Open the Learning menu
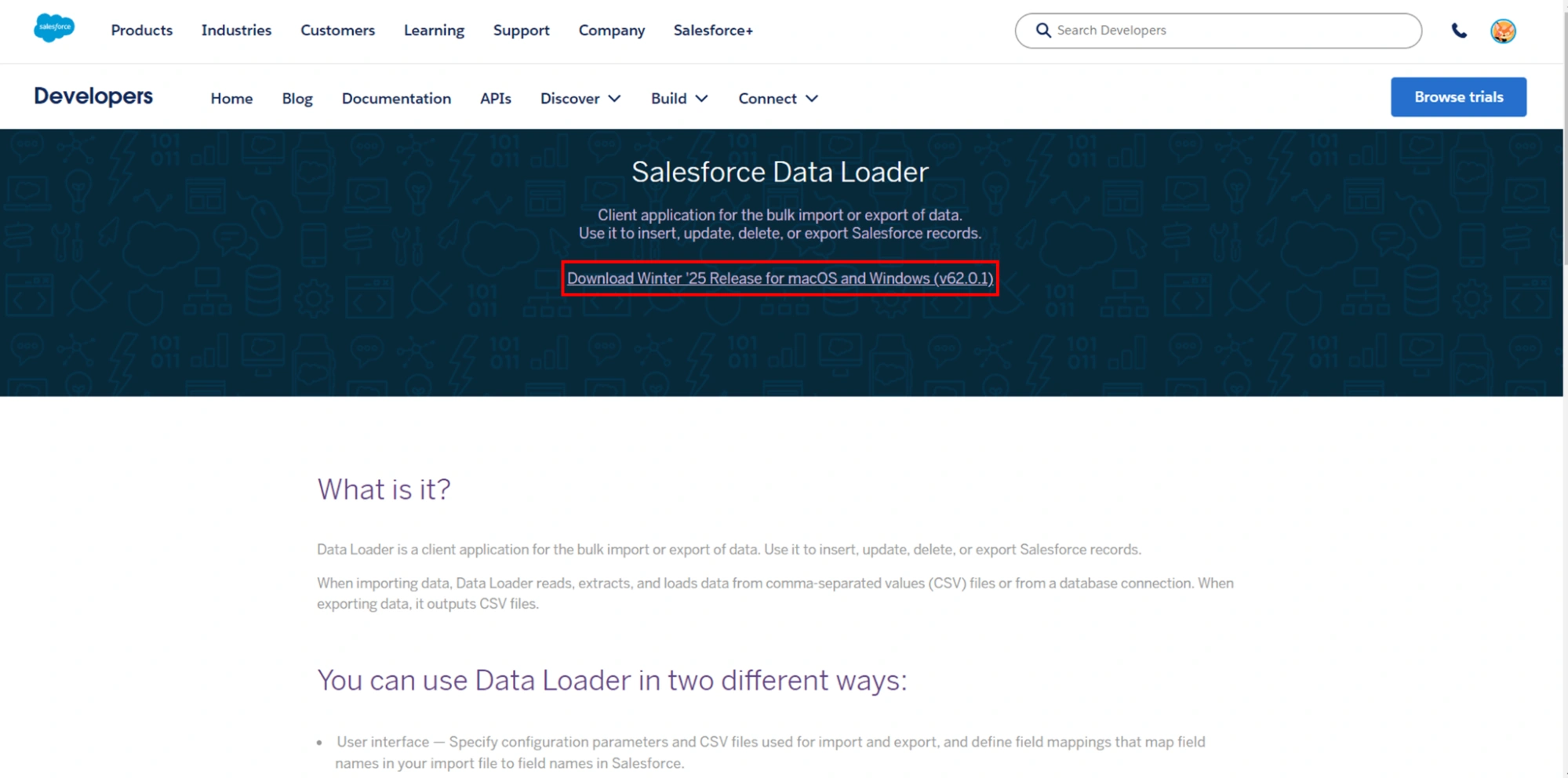 434,30
